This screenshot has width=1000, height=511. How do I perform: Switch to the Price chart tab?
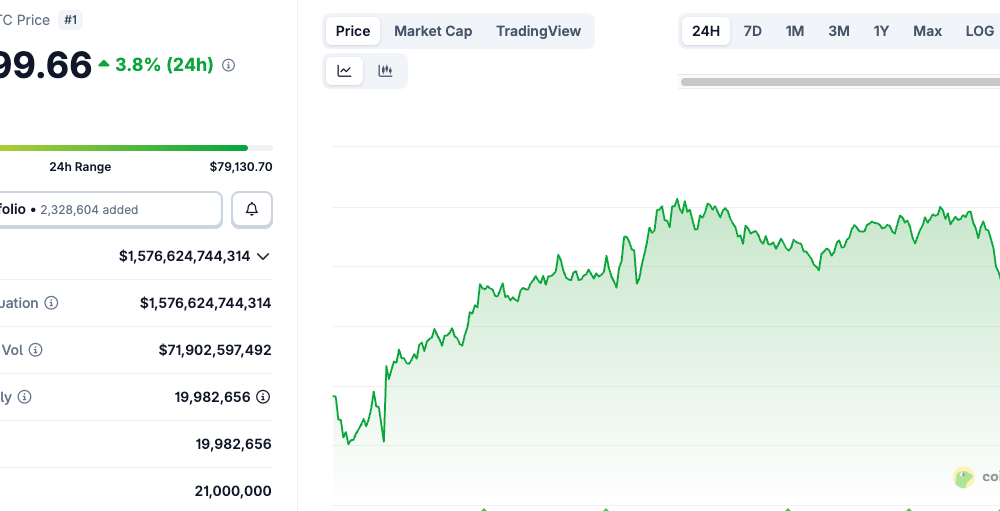[x=353, y=31]
